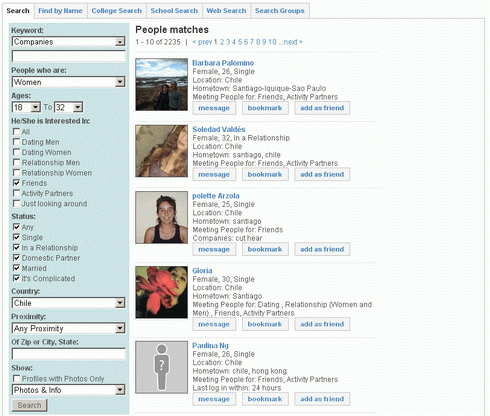Click Soledad Valdés profile photo
This screenshot has width=490, height=416.
162,151
